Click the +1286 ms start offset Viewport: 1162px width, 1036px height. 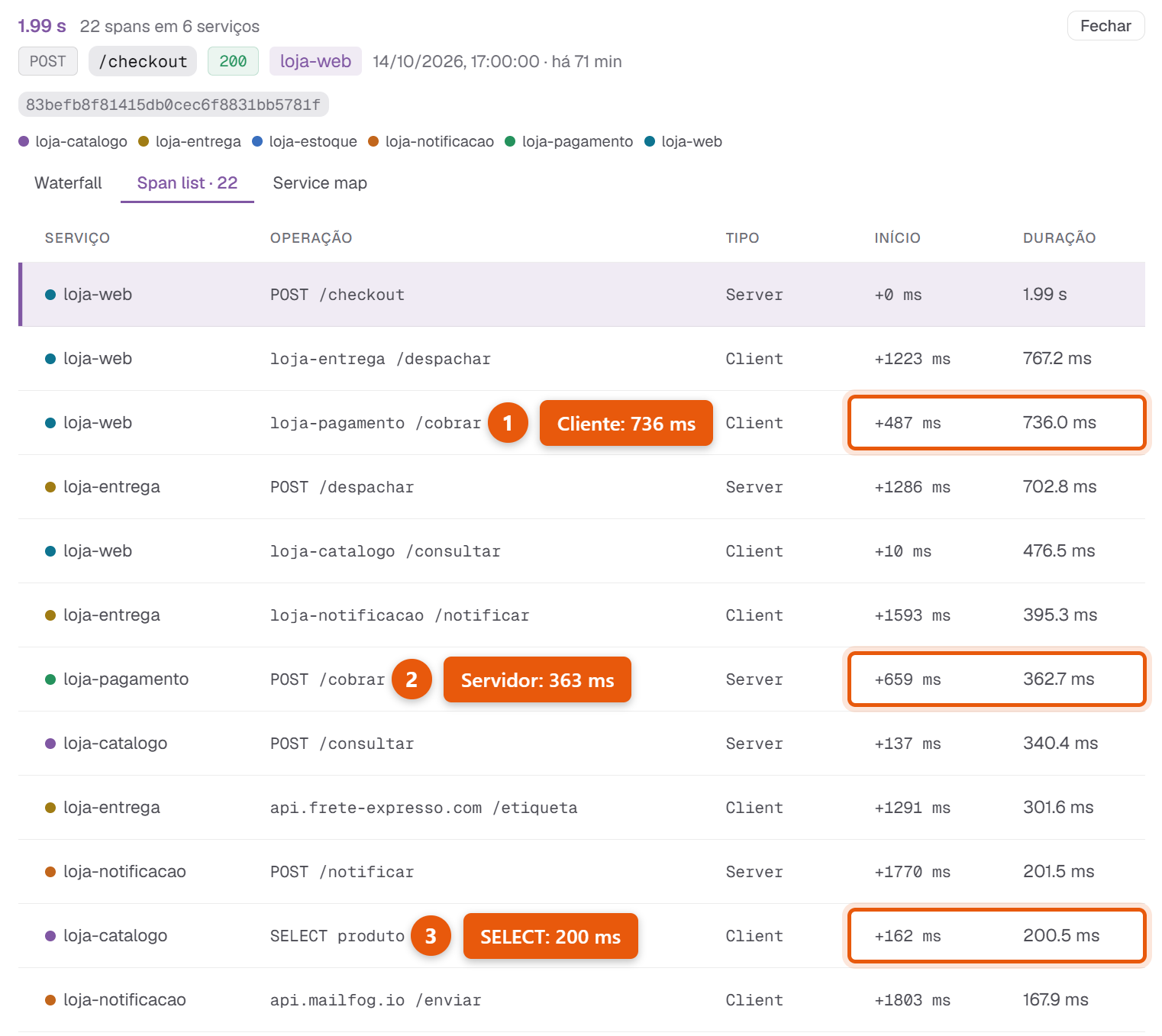click(x=912, y=487)
